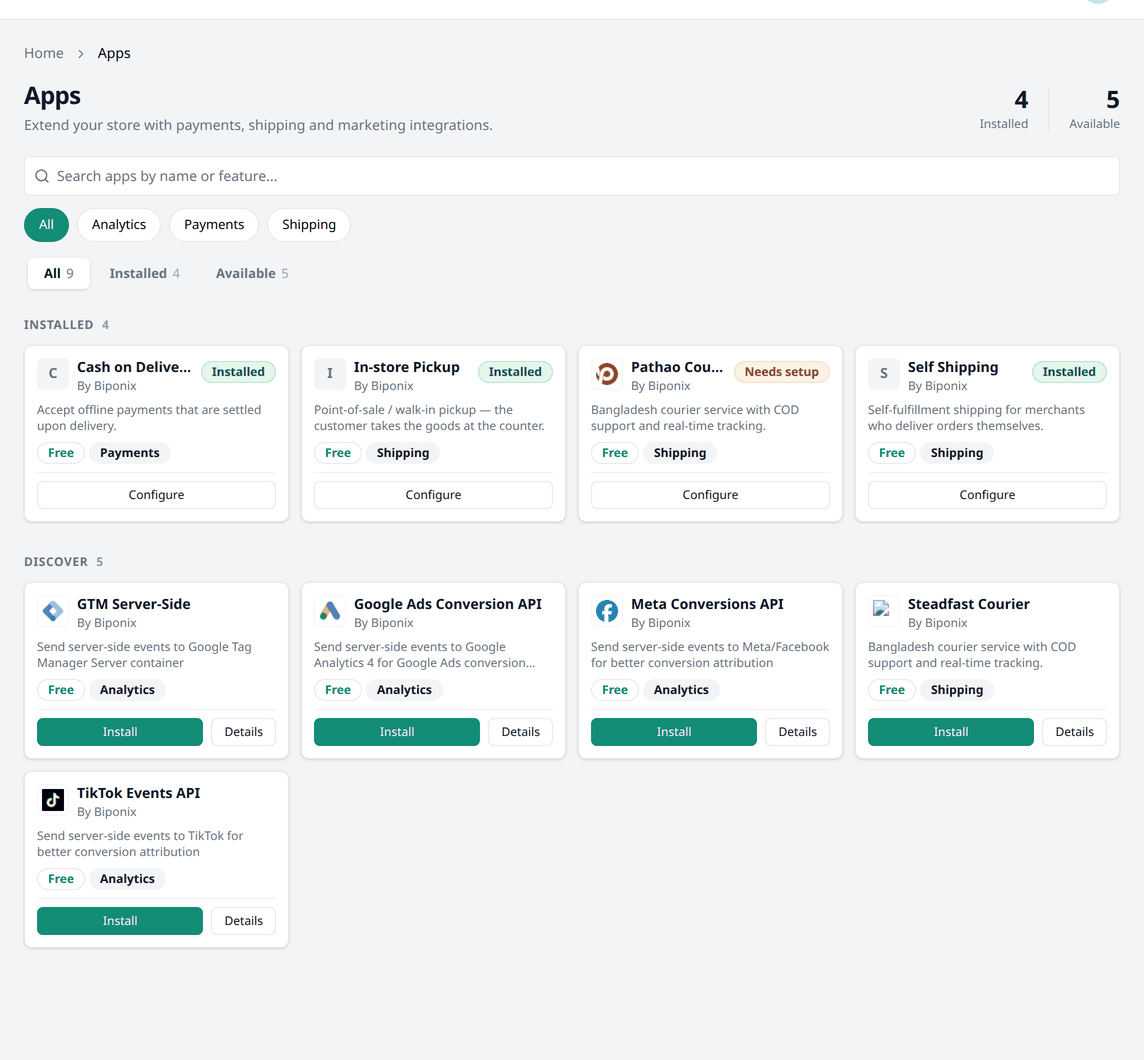The height and width of the screenshot is (1060, 1144).
Task: Click the Steadfast Courier logo icon
Action: pyautogui.click(x=884, y=611)
